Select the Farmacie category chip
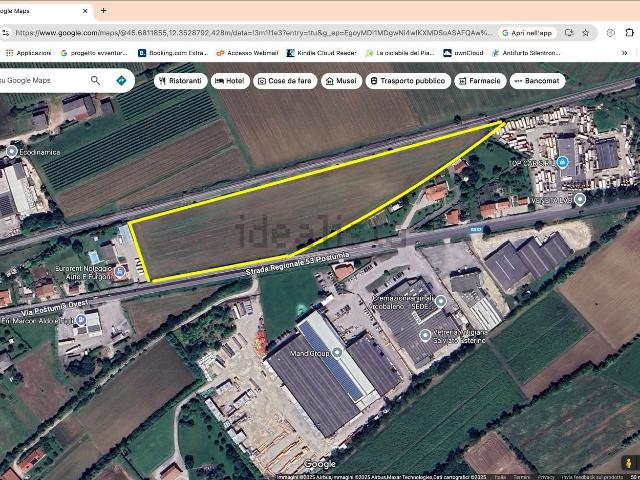This screenshot has width=640, height=480. 480,81
